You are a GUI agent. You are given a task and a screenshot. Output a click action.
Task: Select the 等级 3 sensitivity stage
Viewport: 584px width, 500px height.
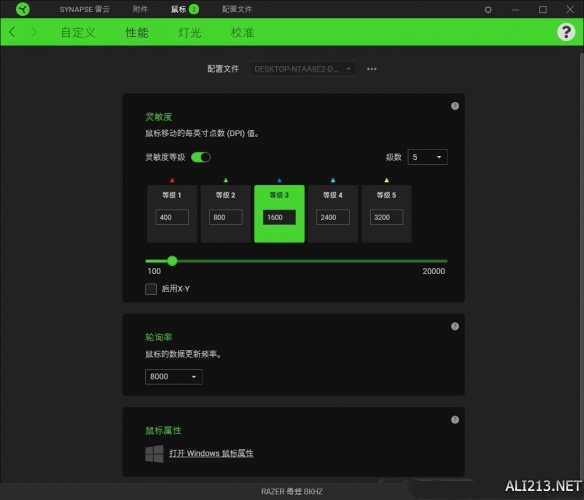(279, 214)
